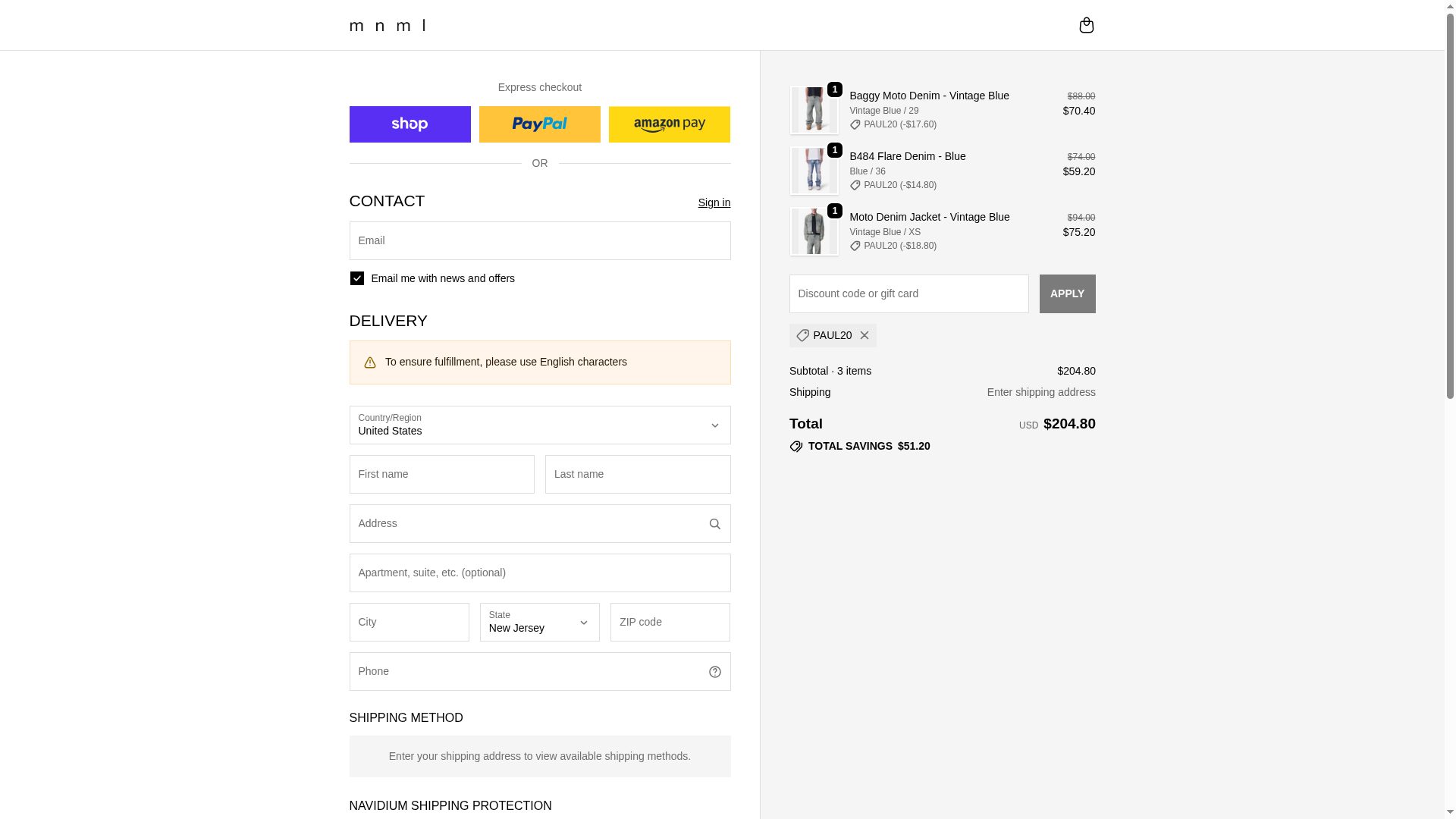Click the mnml logo in header

coord(388,26)
